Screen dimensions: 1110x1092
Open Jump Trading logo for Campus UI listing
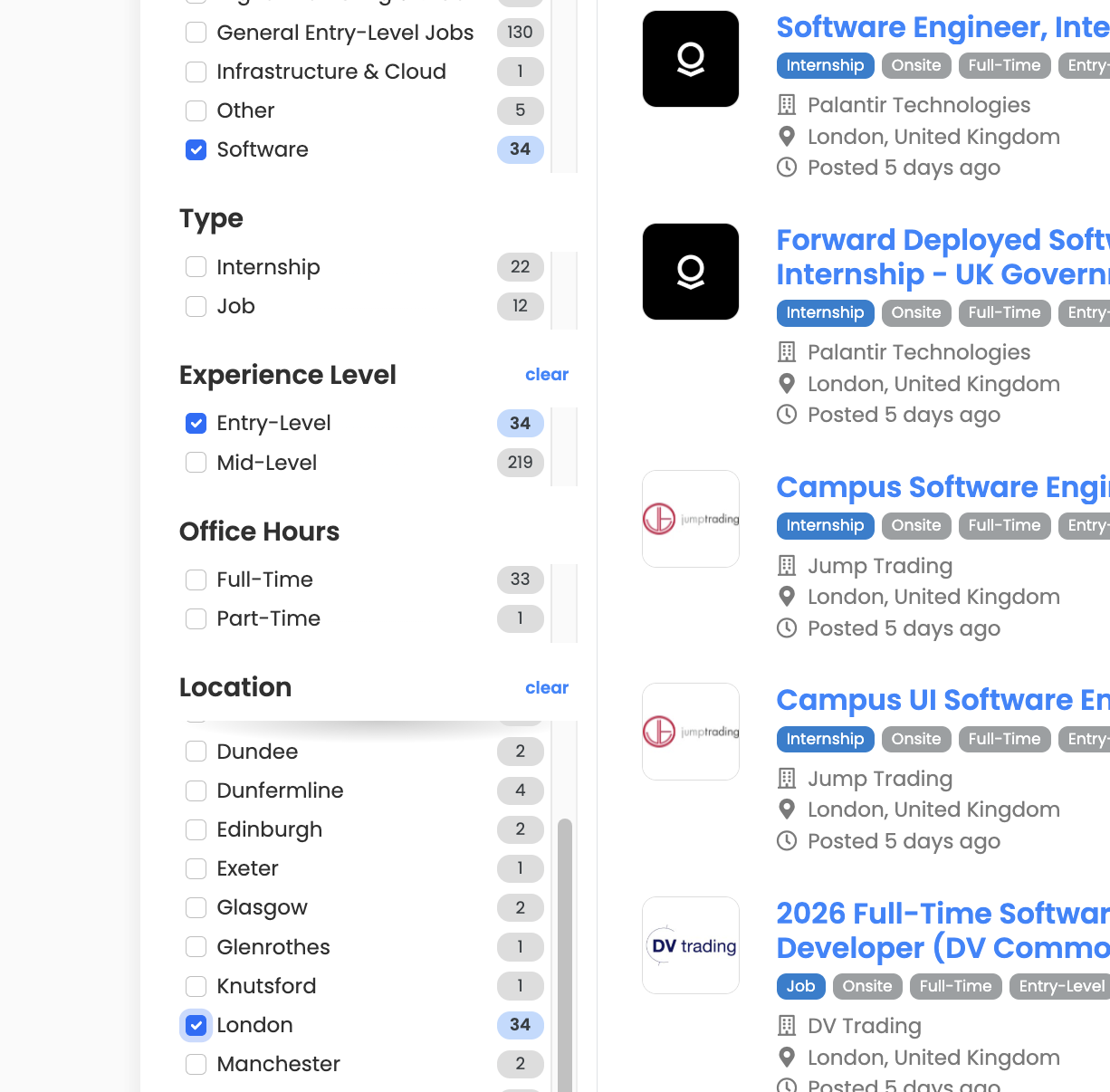click(x=691, y=732)
